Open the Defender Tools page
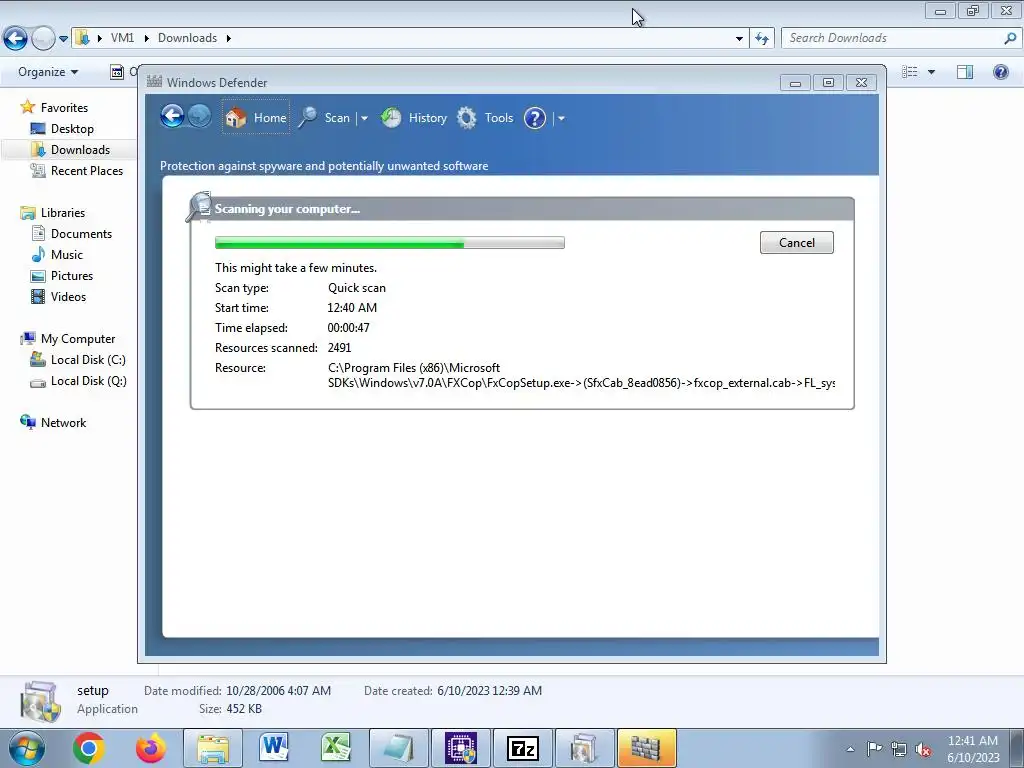The height and width of the screenshot is (768, 1024). [x=485, y=118]
